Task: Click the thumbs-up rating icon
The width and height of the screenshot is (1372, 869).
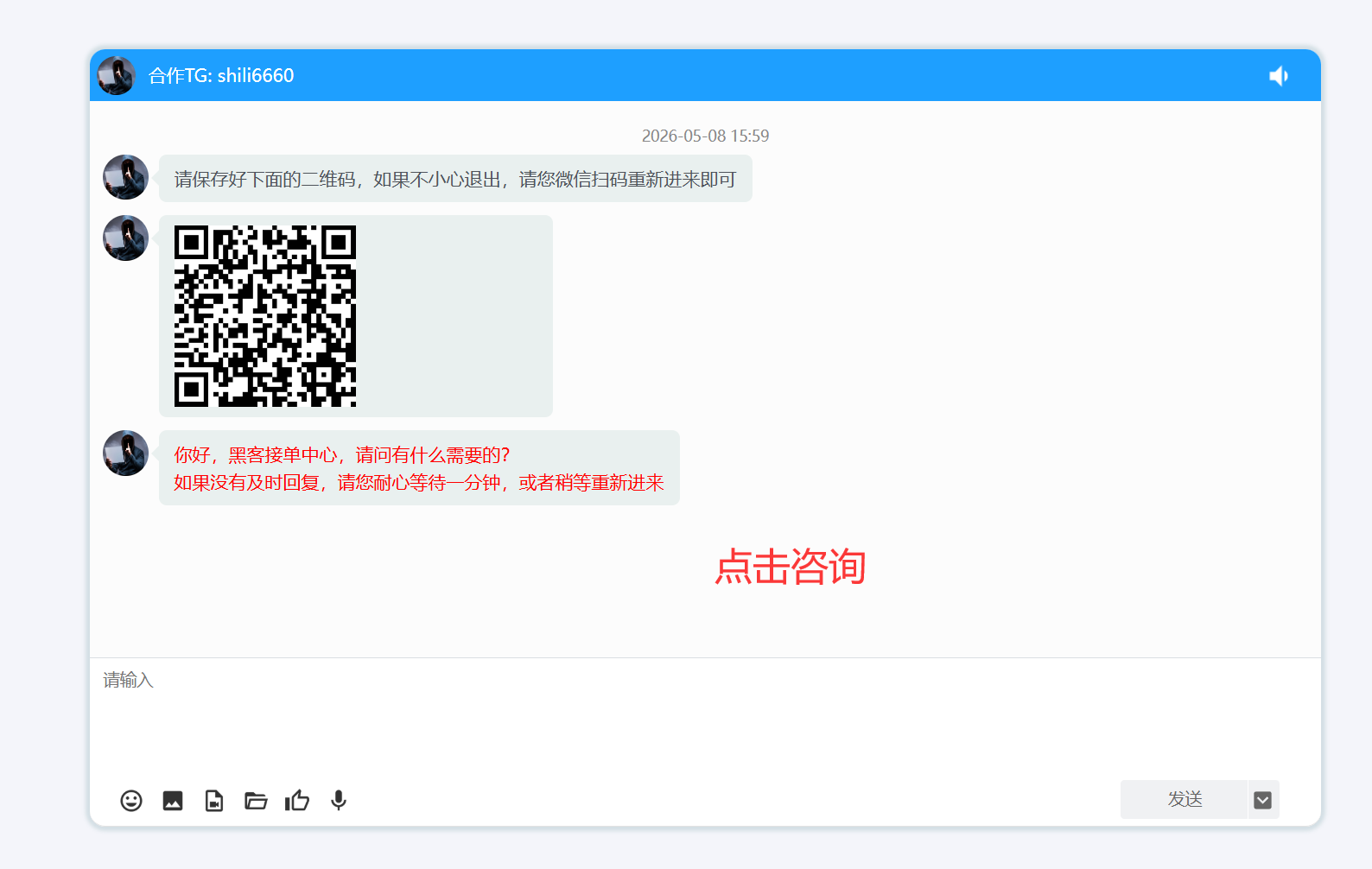Action: 297,801
